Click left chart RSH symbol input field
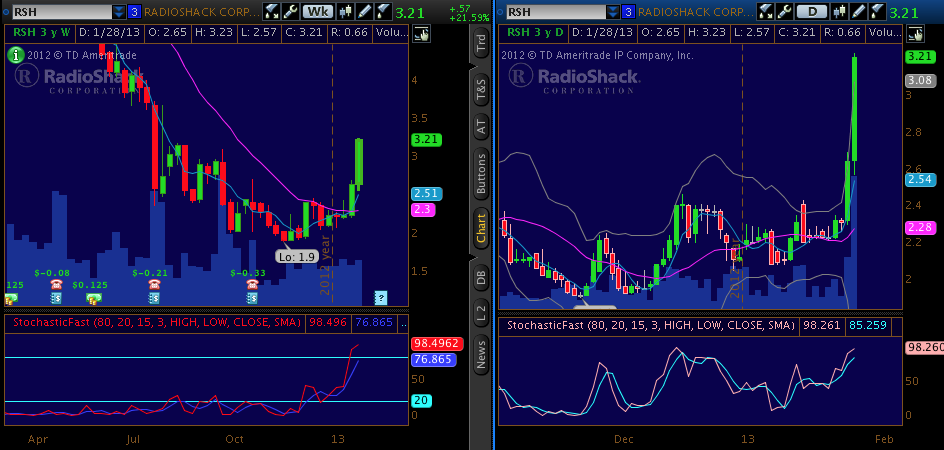The image size is (944, 450). coord(62,11)
